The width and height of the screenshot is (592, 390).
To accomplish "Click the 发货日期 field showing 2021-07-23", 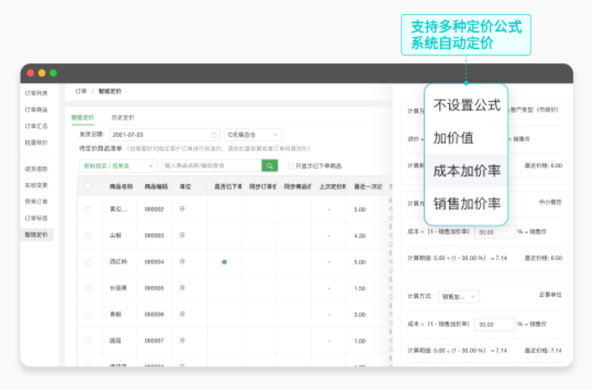I will coord(165,135).
